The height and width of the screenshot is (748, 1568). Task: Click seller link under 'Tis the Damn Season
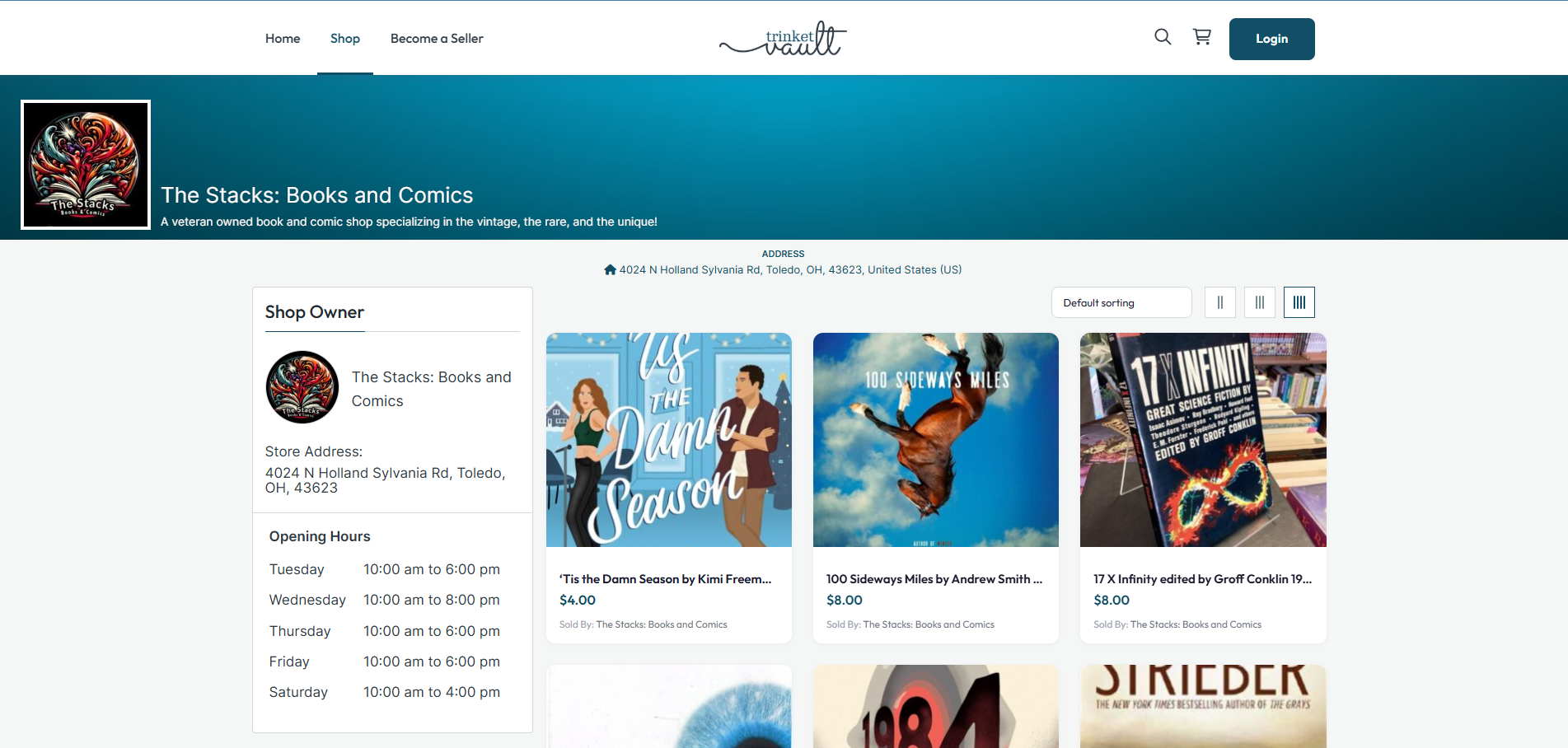click(662, 624)
